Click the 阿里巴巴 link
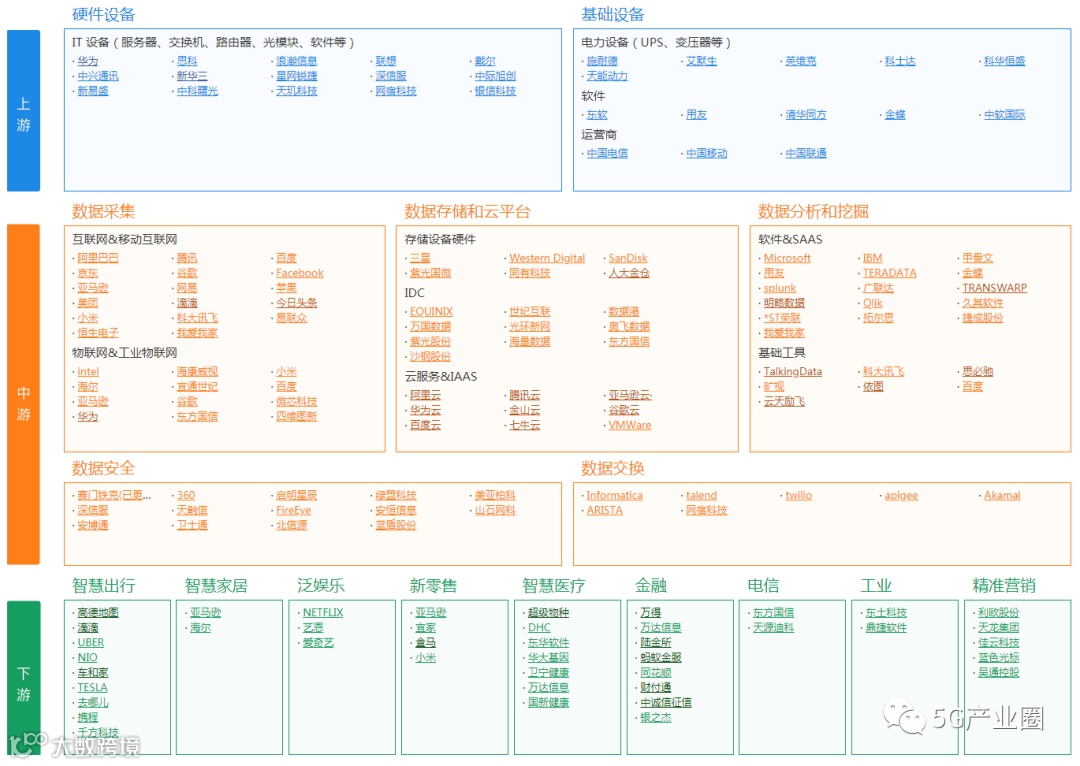This screenshot has height=766, width=1080. (98, 258)
